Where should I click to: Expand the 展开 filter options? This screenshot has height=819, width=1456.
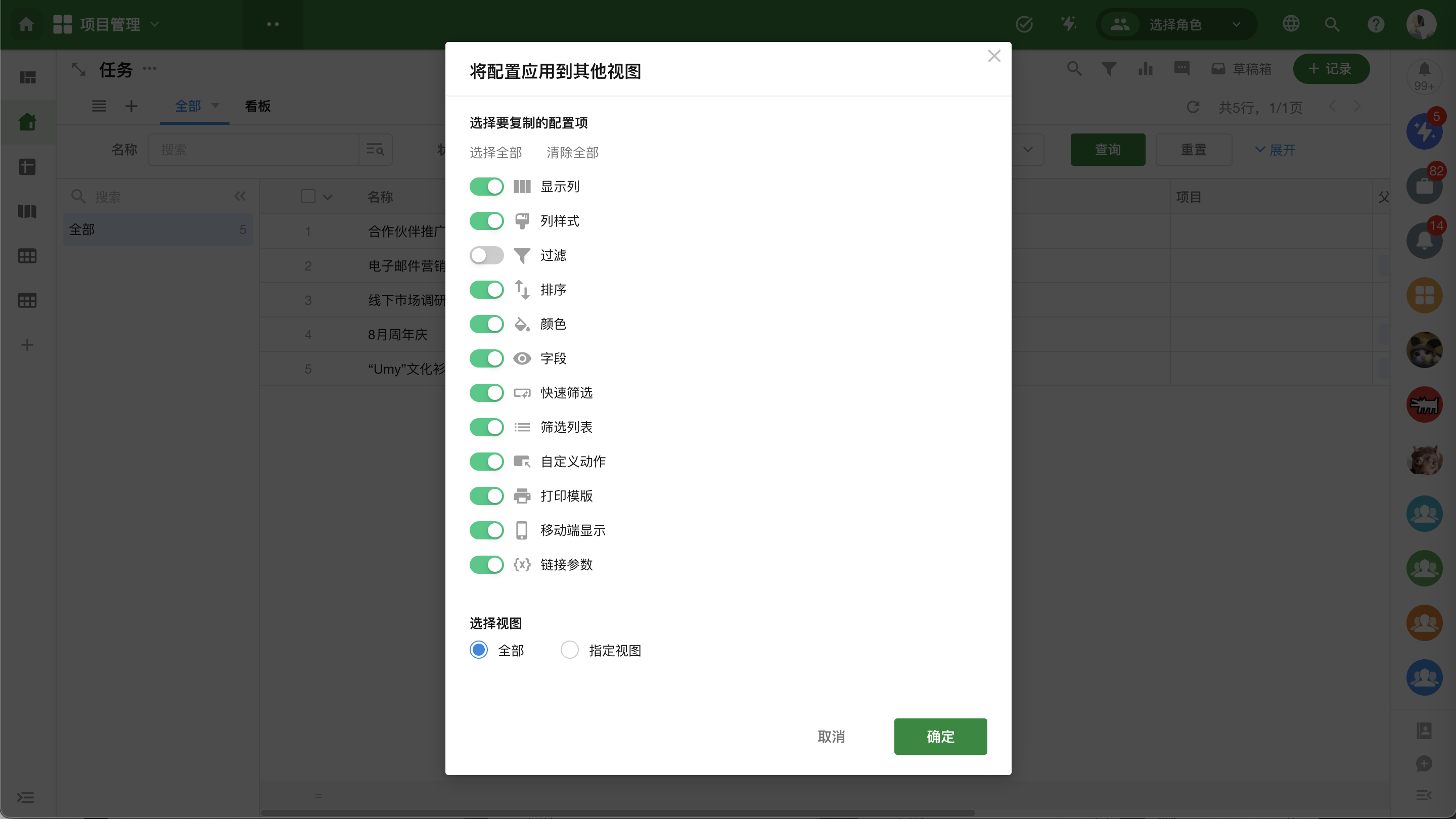point(1275,150)
